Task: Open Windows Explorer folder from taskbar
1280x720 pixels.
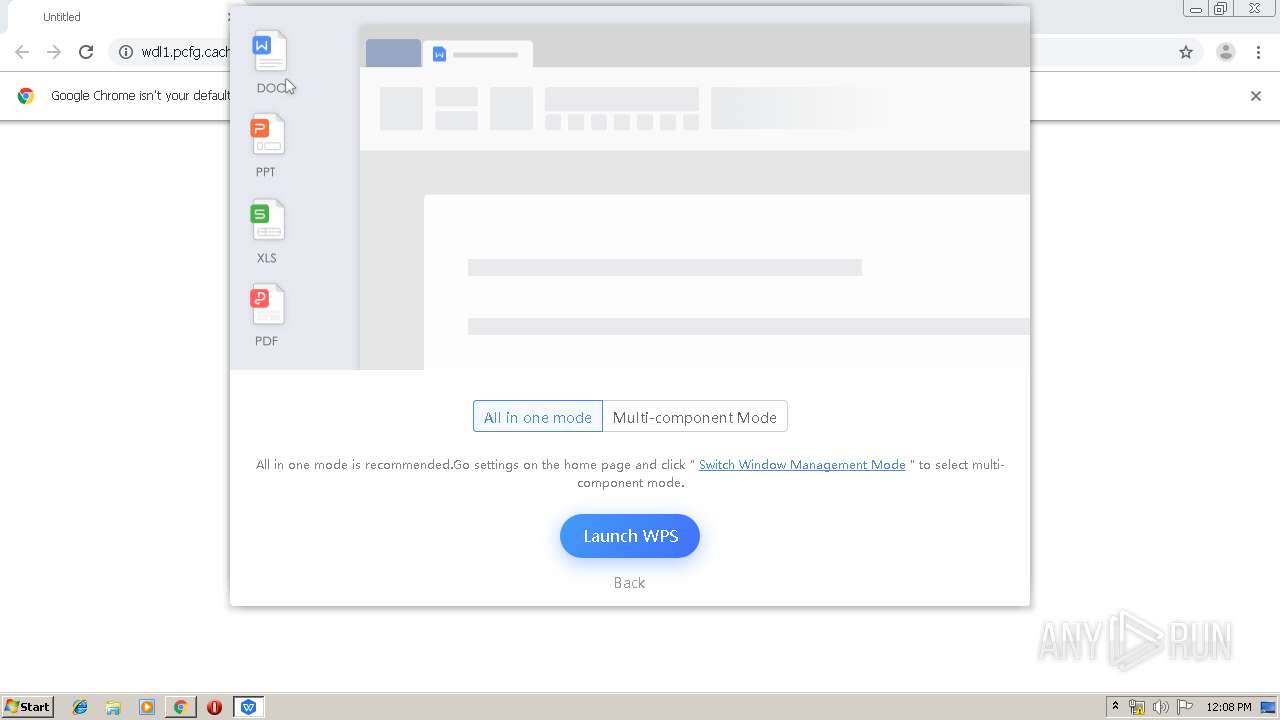Action: [x=113, y=707]
